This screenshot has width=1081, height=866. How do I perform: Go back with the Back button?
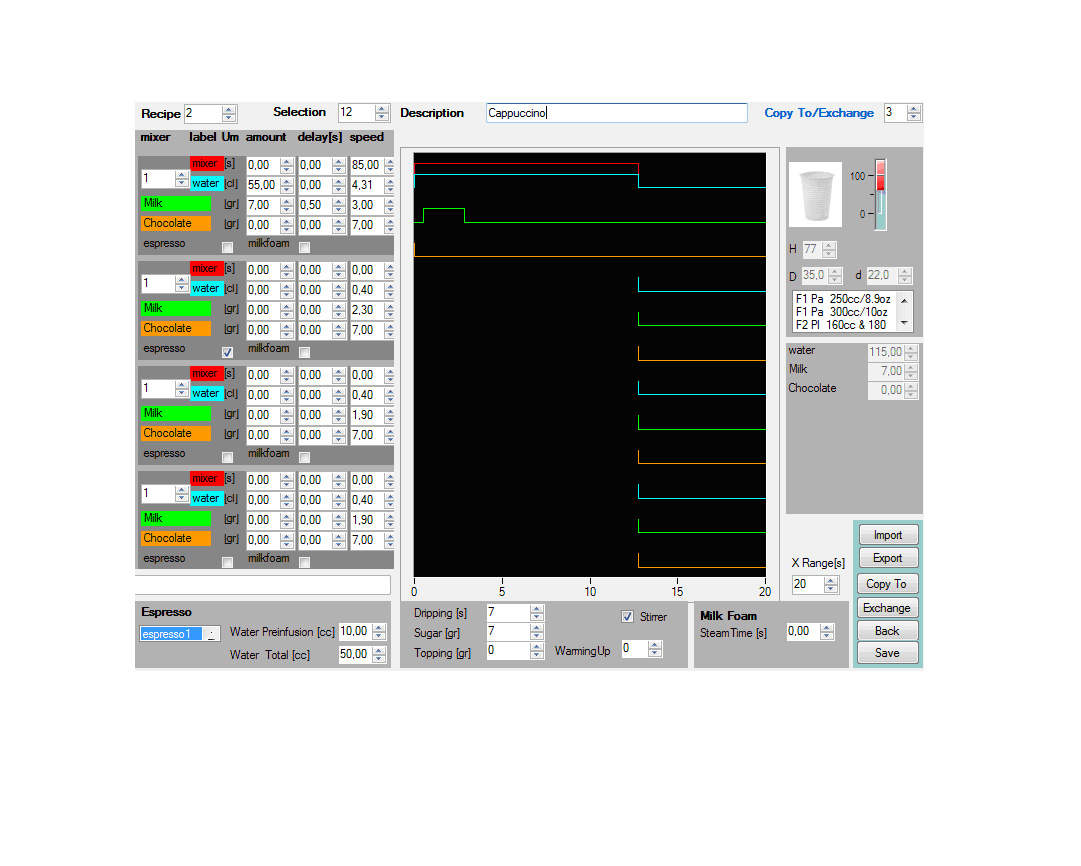pyautogui.click(x=887, y=631)
